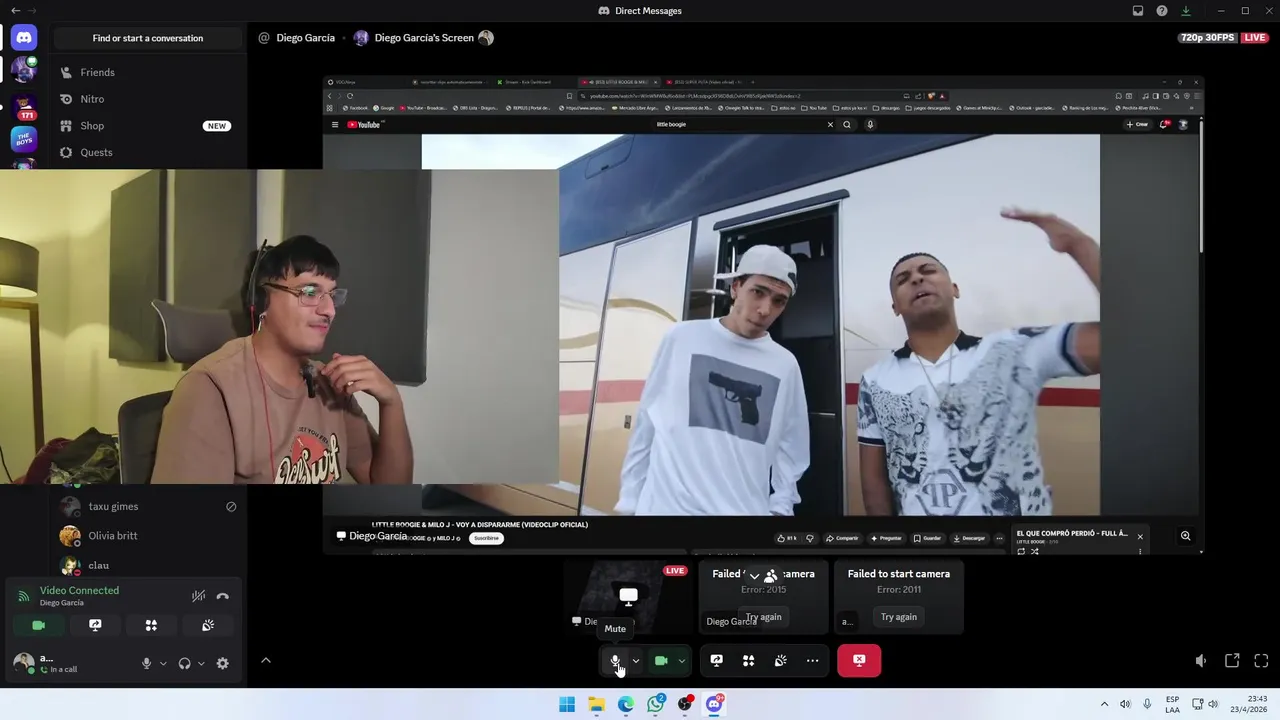Collapse participants strip chevron
Image resolution: width=1280 pixels, height=720 pixels.
pyautogui.click(x=755, y=577)
